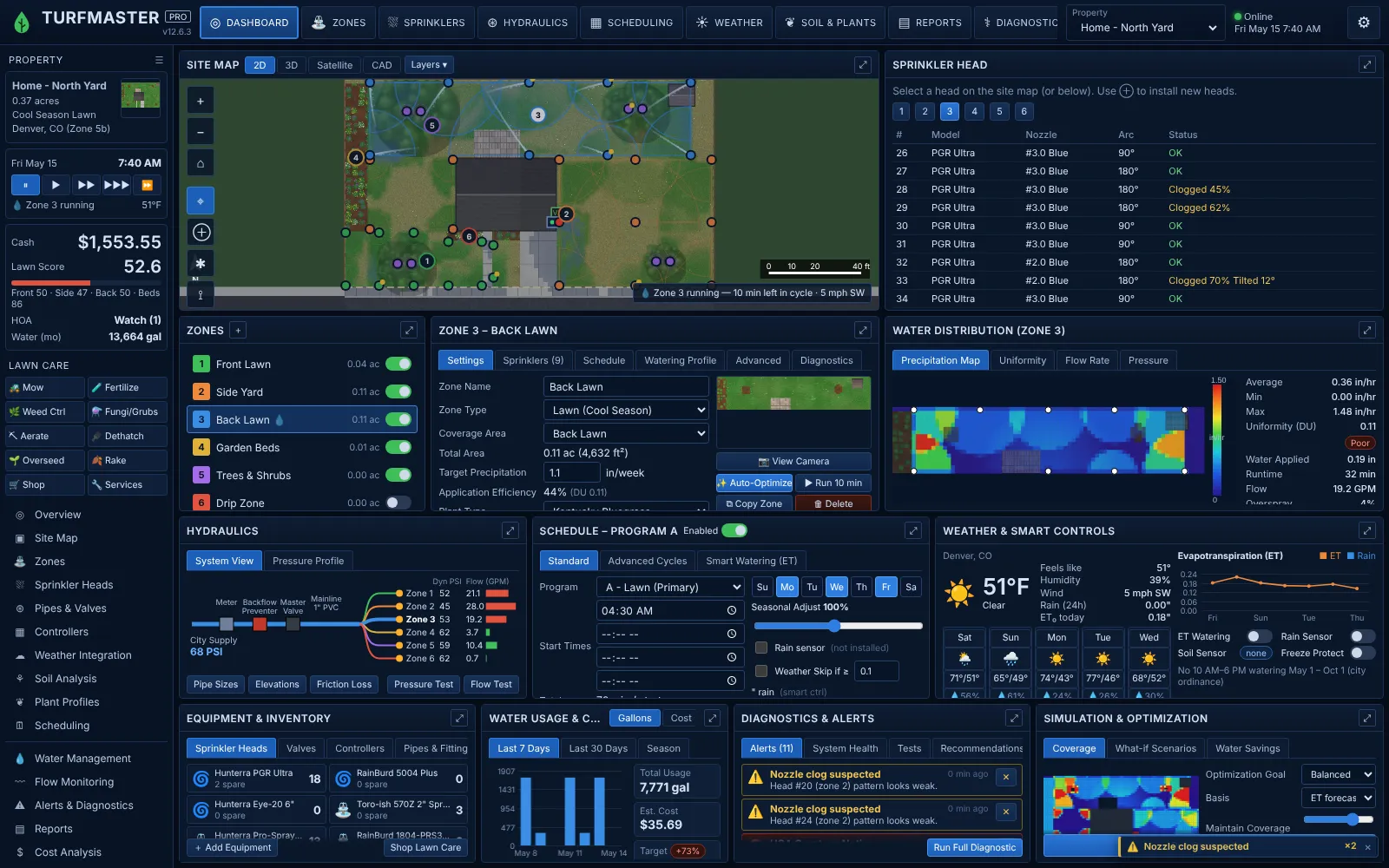Set simulation to triple speed
This screenshot has height=868, width=1389.
pos(116,185)
